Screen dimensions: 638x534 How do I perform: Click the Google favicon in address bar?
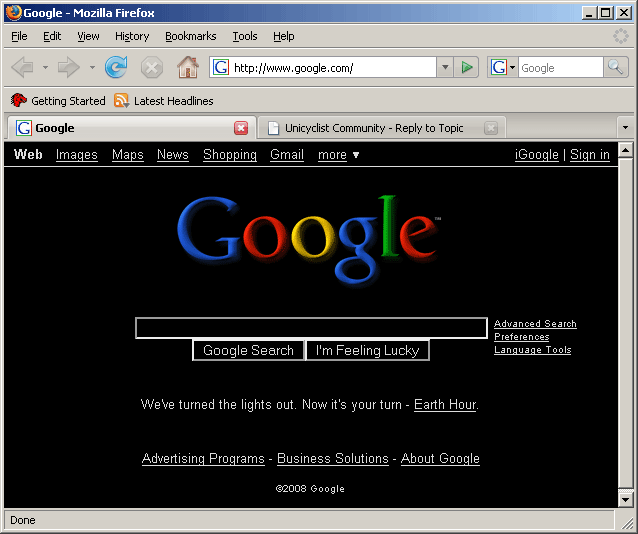tap(221, 67)
